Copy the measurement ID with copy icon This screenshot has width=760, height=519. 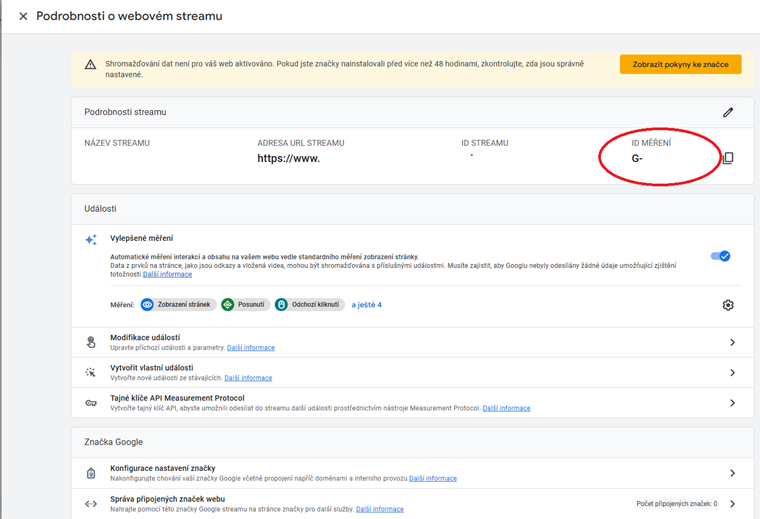pyautogui.click(x=728, y=158)
